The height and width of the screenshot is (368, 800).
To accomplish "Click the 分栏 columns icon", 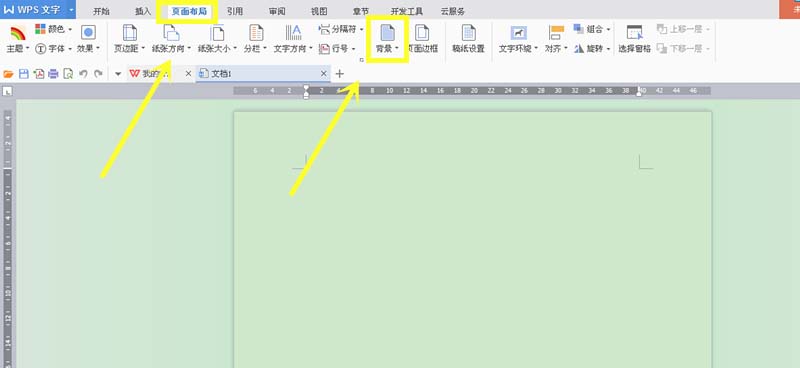I will 256,33.
